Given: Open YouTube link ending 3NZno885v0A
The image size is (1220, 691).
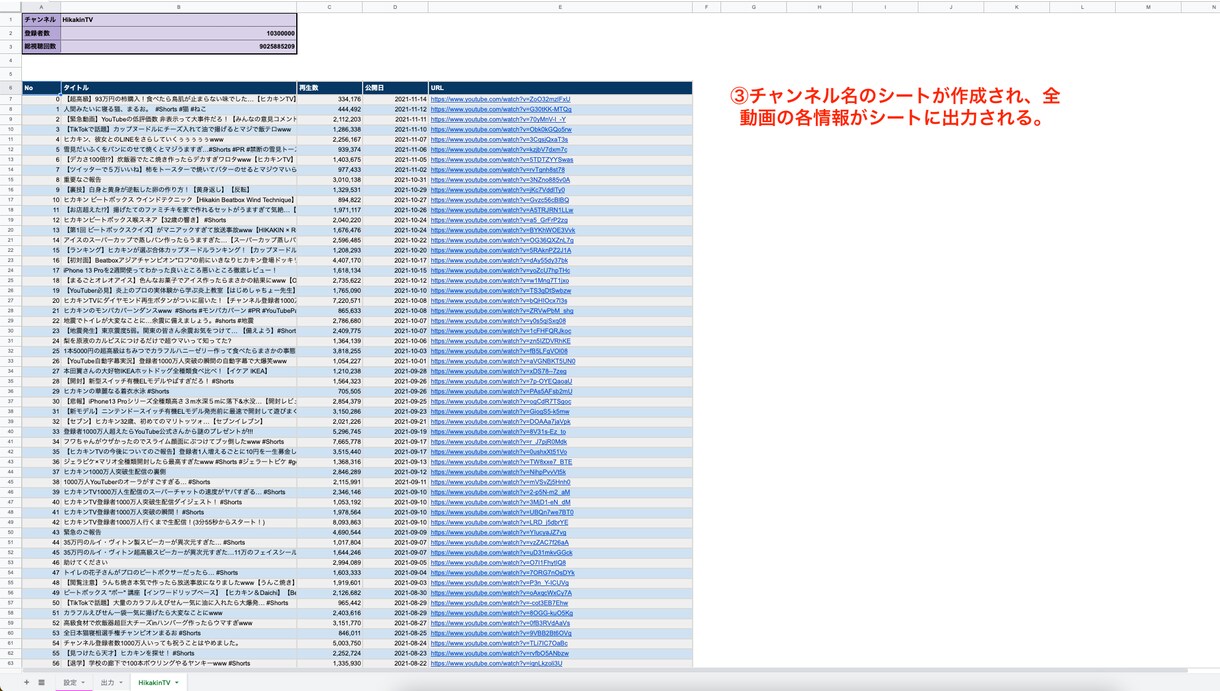Looking at the screenshot, I should 501,180.
